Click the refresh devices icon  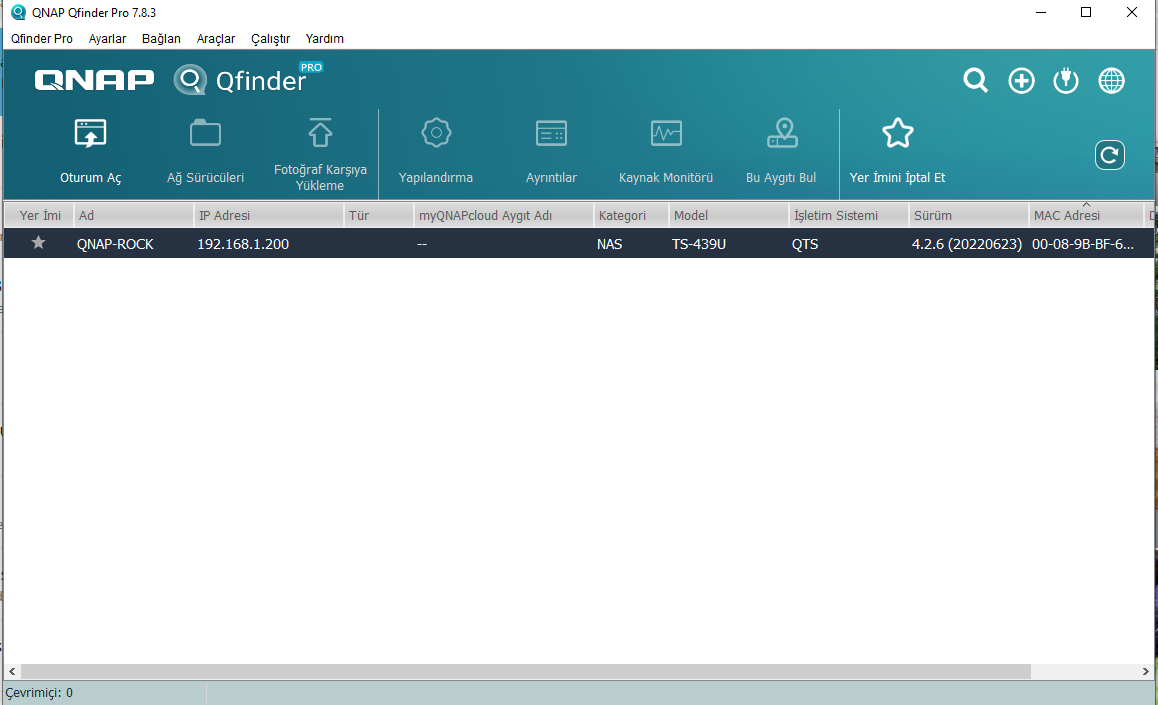coord(1110,154)
